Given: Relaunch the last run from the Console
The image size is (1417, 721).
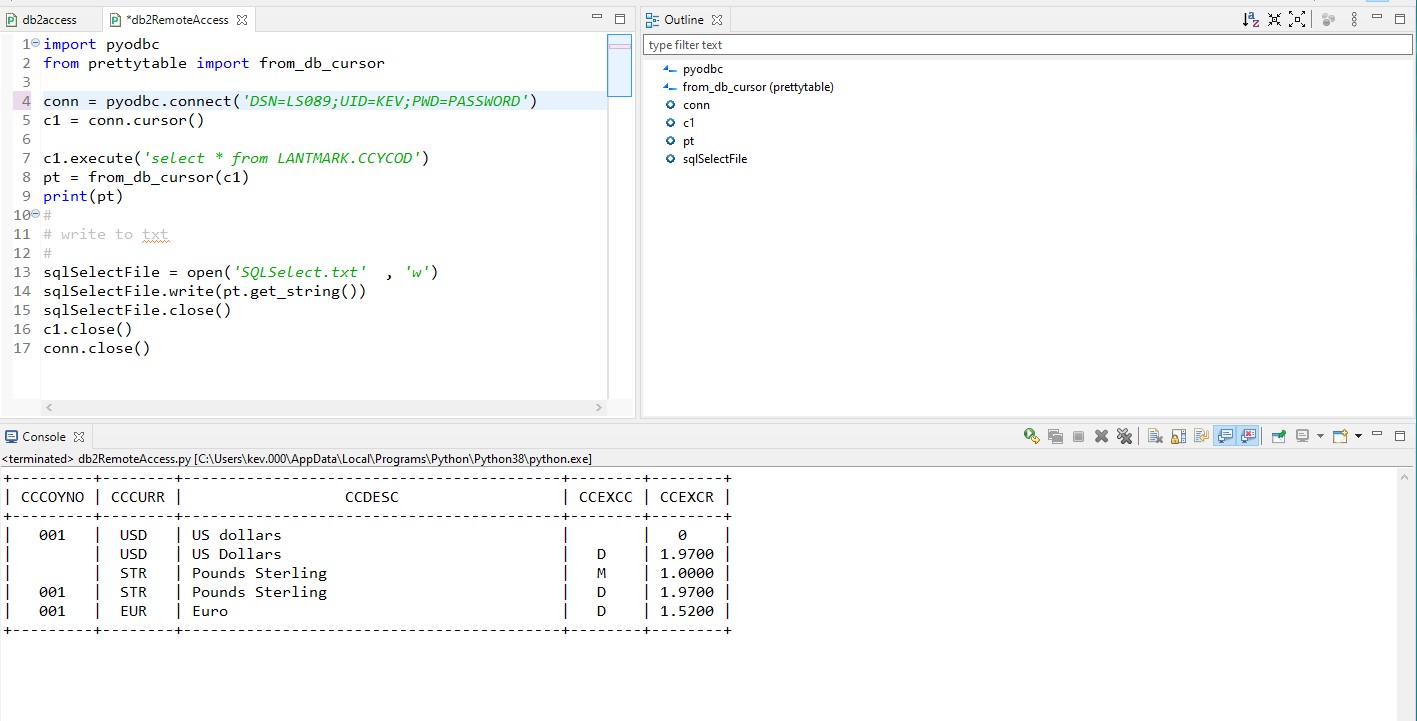Looking at the screenshot, I should (1032, 436).
